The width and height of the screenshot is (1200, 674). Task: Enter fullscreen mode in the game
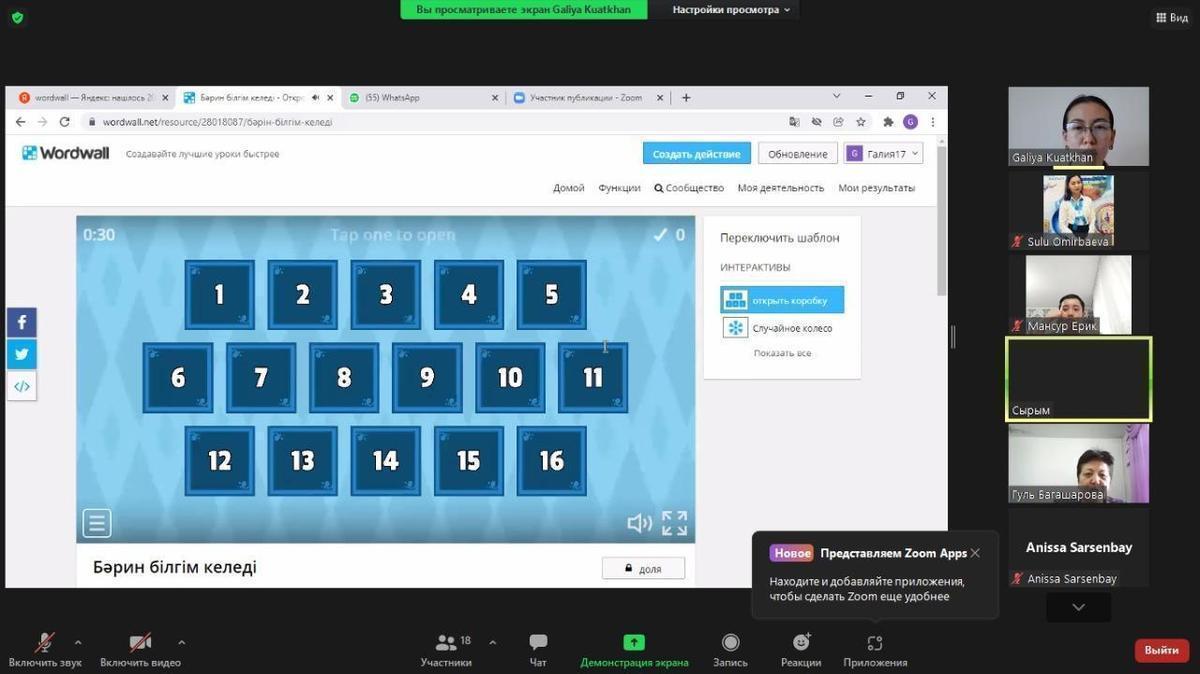[675, 523]
